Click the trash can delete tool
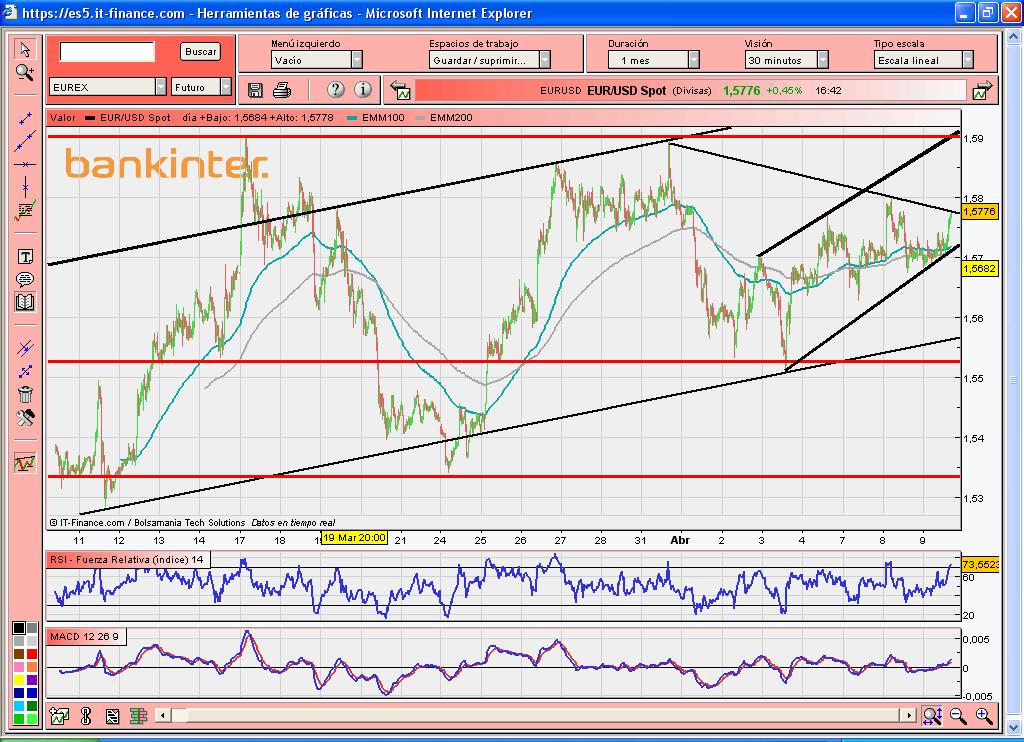This screenshot has height=742, width=1024. [x=25, y=395]
